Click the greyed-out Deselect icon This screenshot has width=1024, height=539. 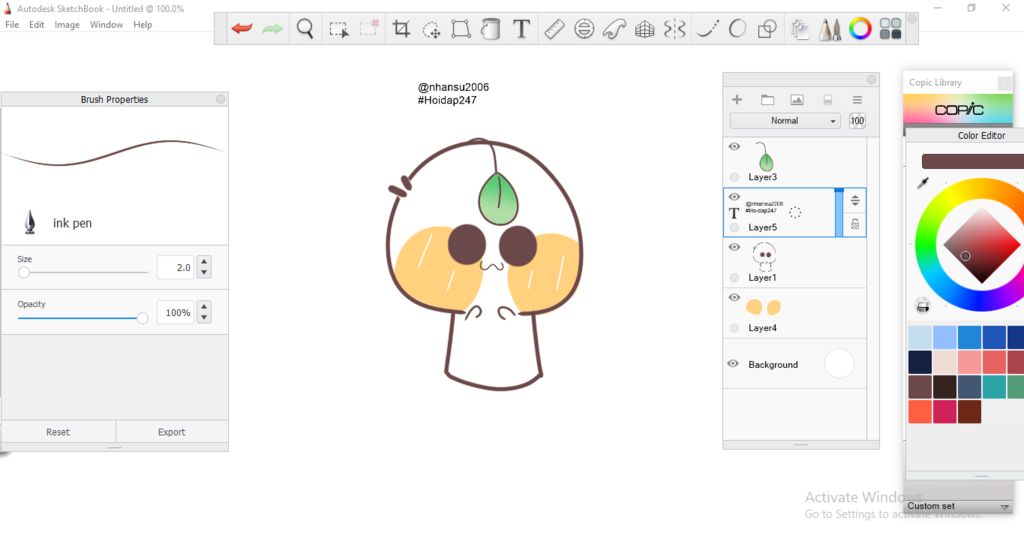coord(370,28)
